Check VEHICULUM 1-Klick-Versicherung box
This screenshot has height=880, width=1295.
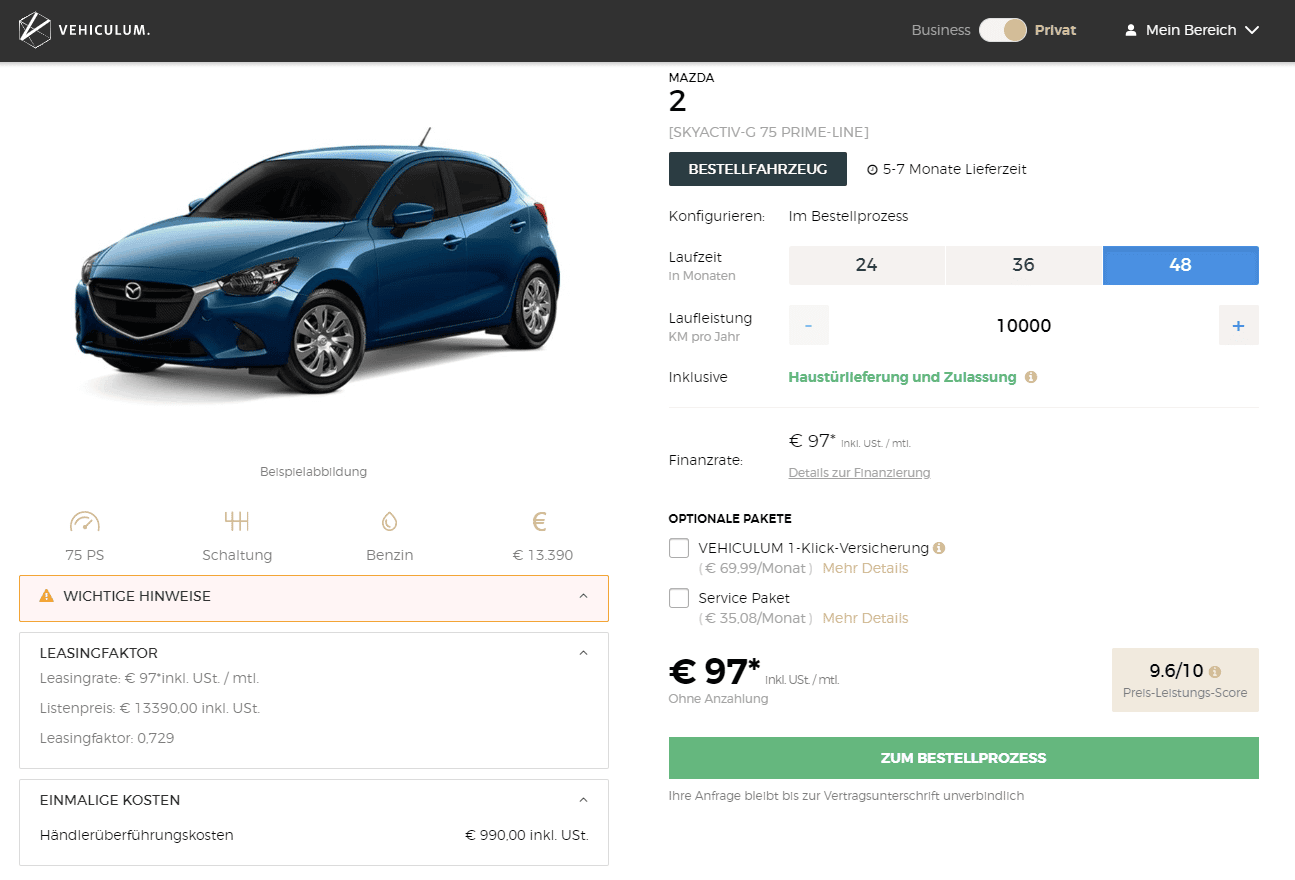[x=679, y=548]
